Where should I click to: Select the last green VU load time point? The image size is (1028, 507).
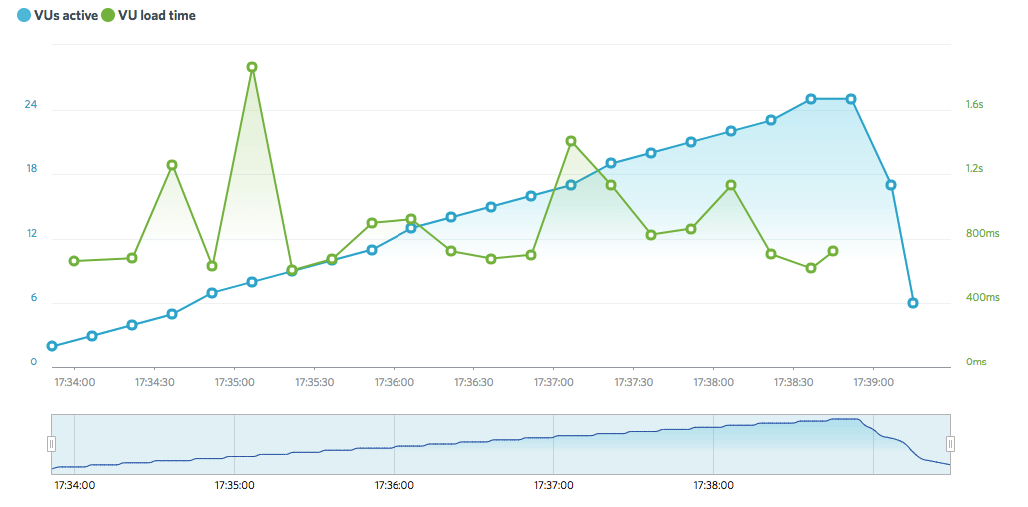[833, 251]
